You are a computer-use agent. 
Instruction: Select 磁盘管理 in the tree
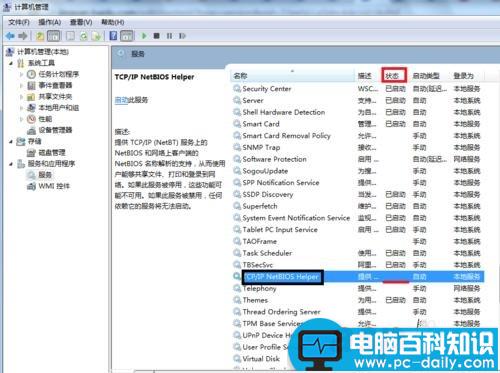(x=52, y=153)
